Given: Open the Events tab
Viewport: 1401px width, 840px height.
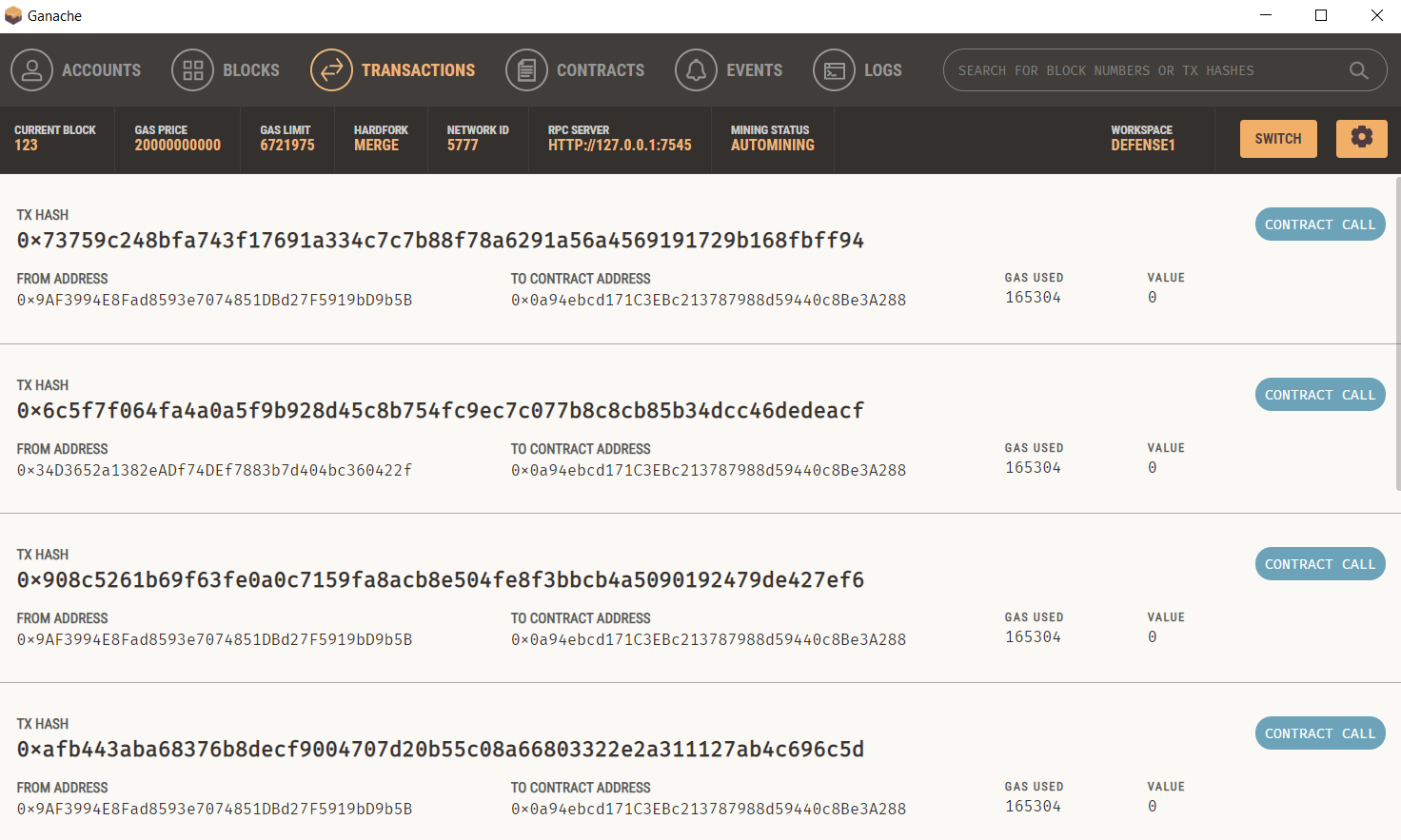Looking at the screenshot, I should tap(754, 70).
